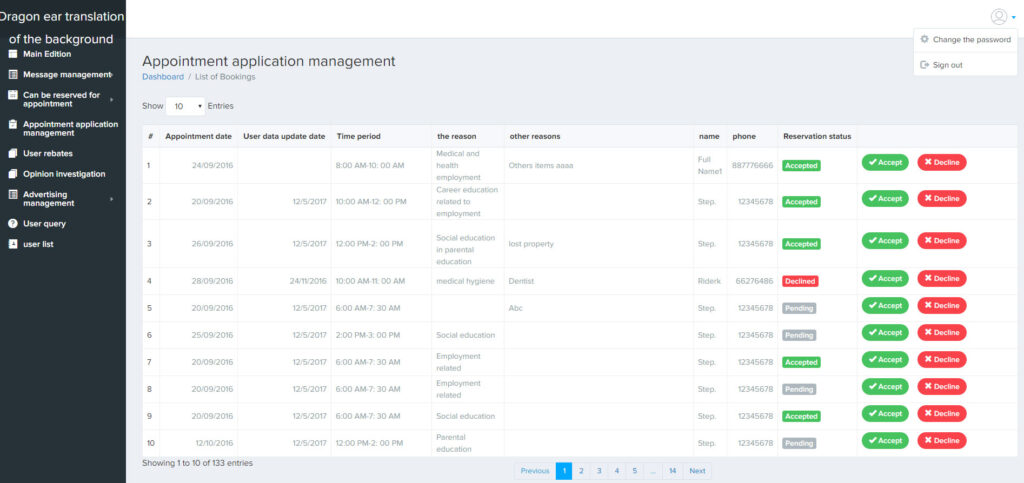Click the name cell Riderk
Screen dimensions: 1024x483
710,281
